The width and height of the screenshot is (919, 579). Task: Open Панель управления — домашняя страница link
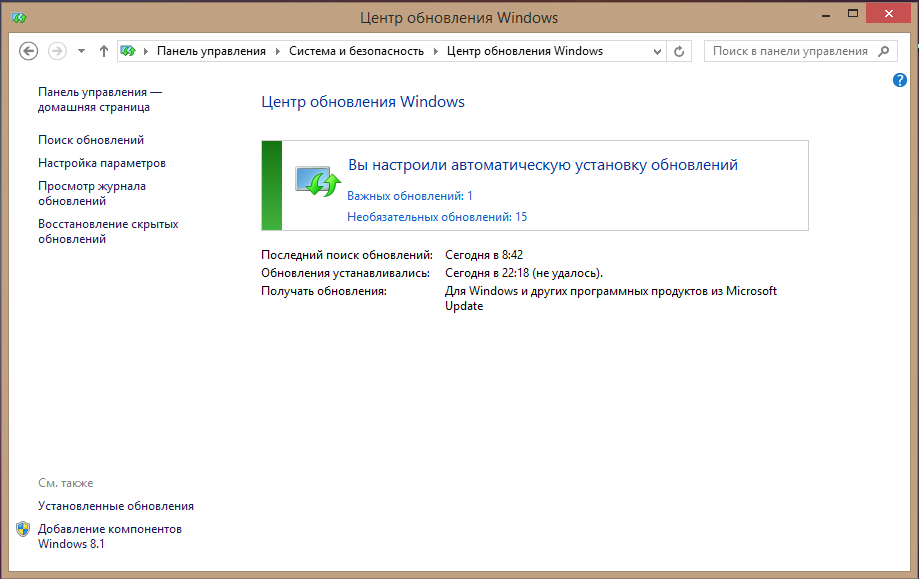pyautogui.click(x=100, y=100)
